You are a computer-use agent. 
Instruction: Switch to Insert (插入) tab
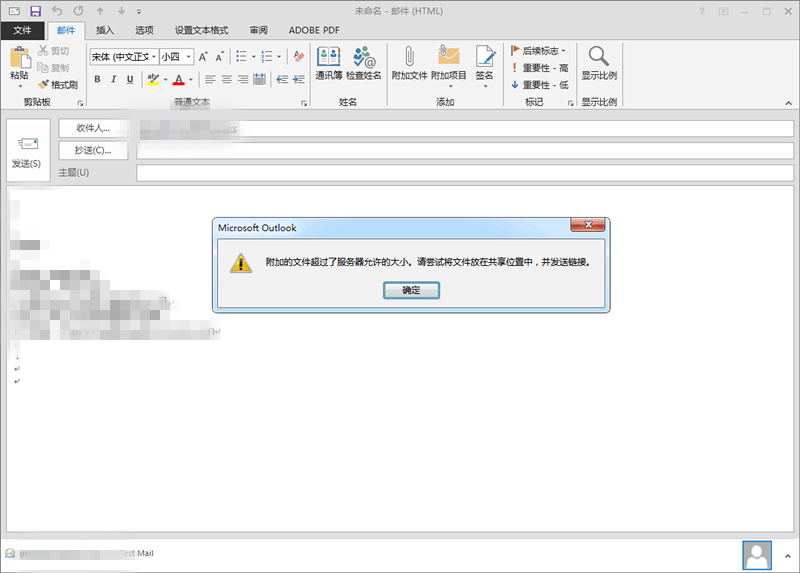pos(105,30)
